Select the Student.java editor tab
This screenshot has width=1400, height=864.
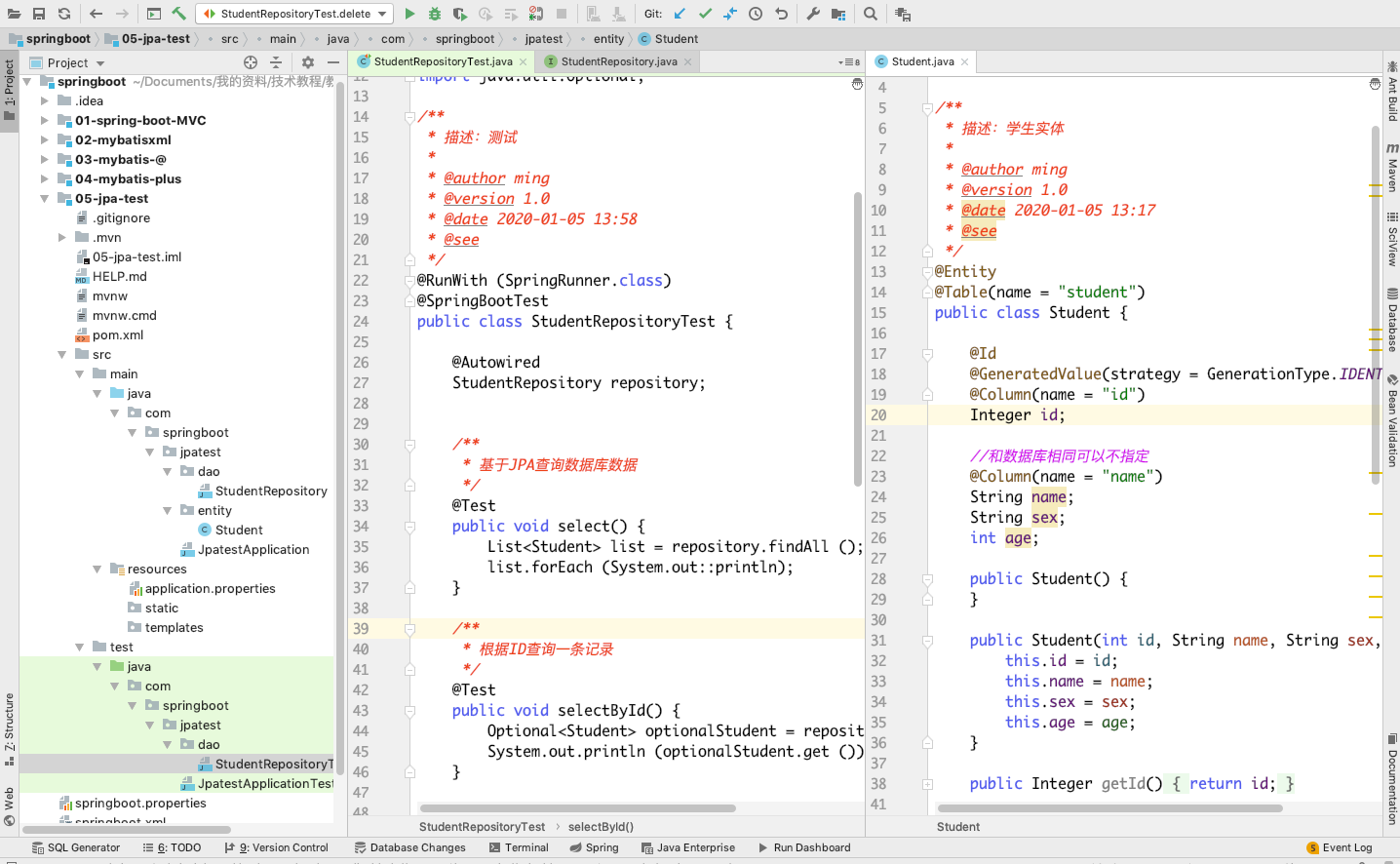click(922, 61)
